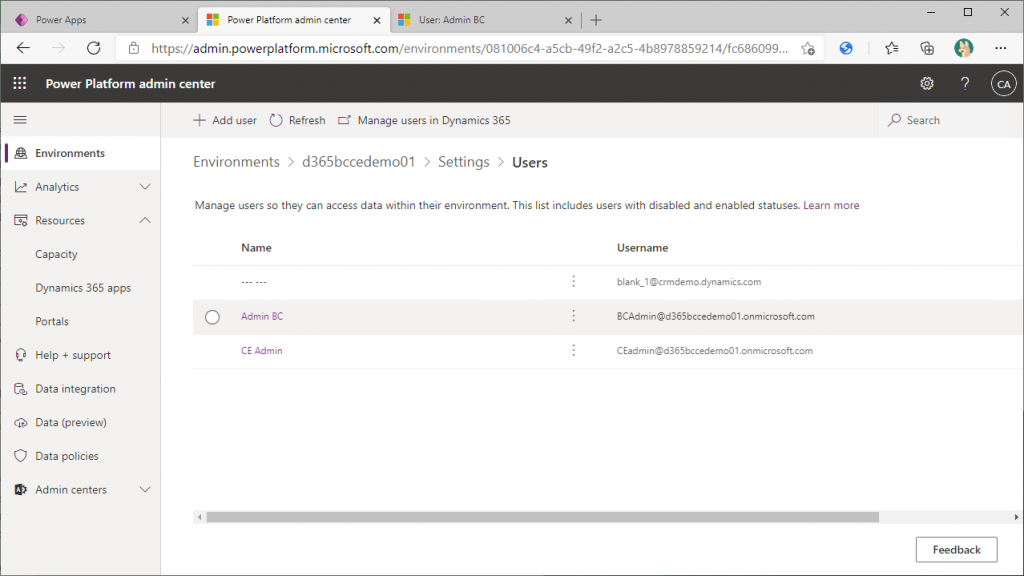
Task: Open the CA account avatar menu
Action: pyautogui.click(x=1003, y=84)
